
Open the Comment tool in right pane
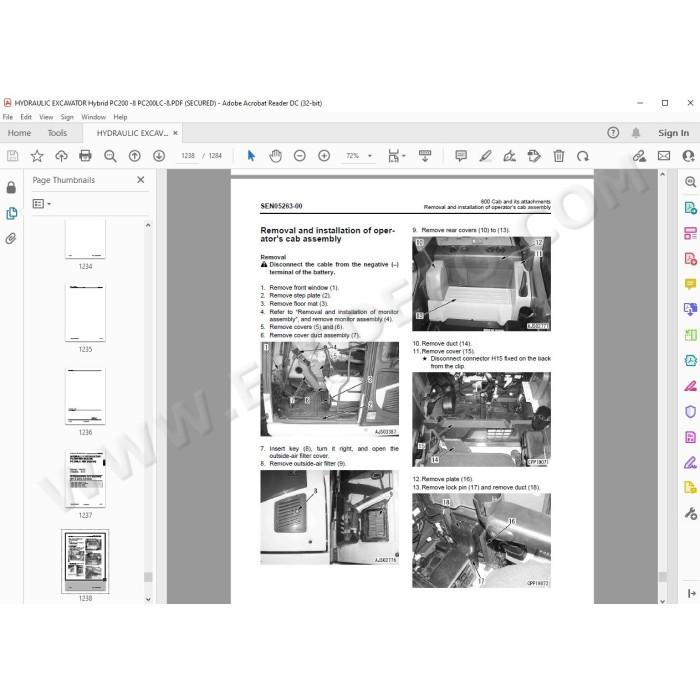point(690,284)
